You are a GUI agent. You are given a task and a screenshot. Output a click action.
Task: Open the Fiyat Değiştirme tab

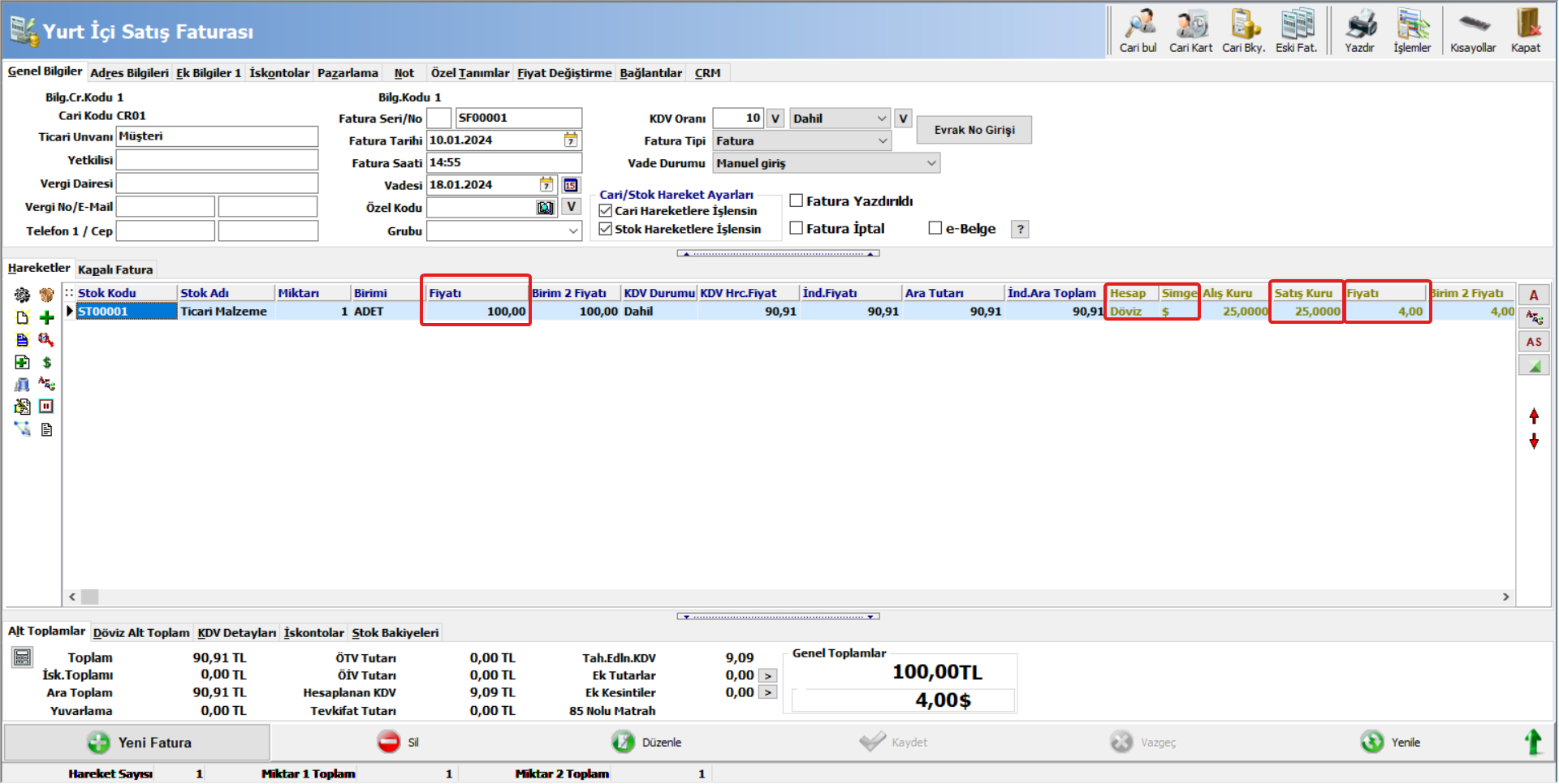coord(564,73)
